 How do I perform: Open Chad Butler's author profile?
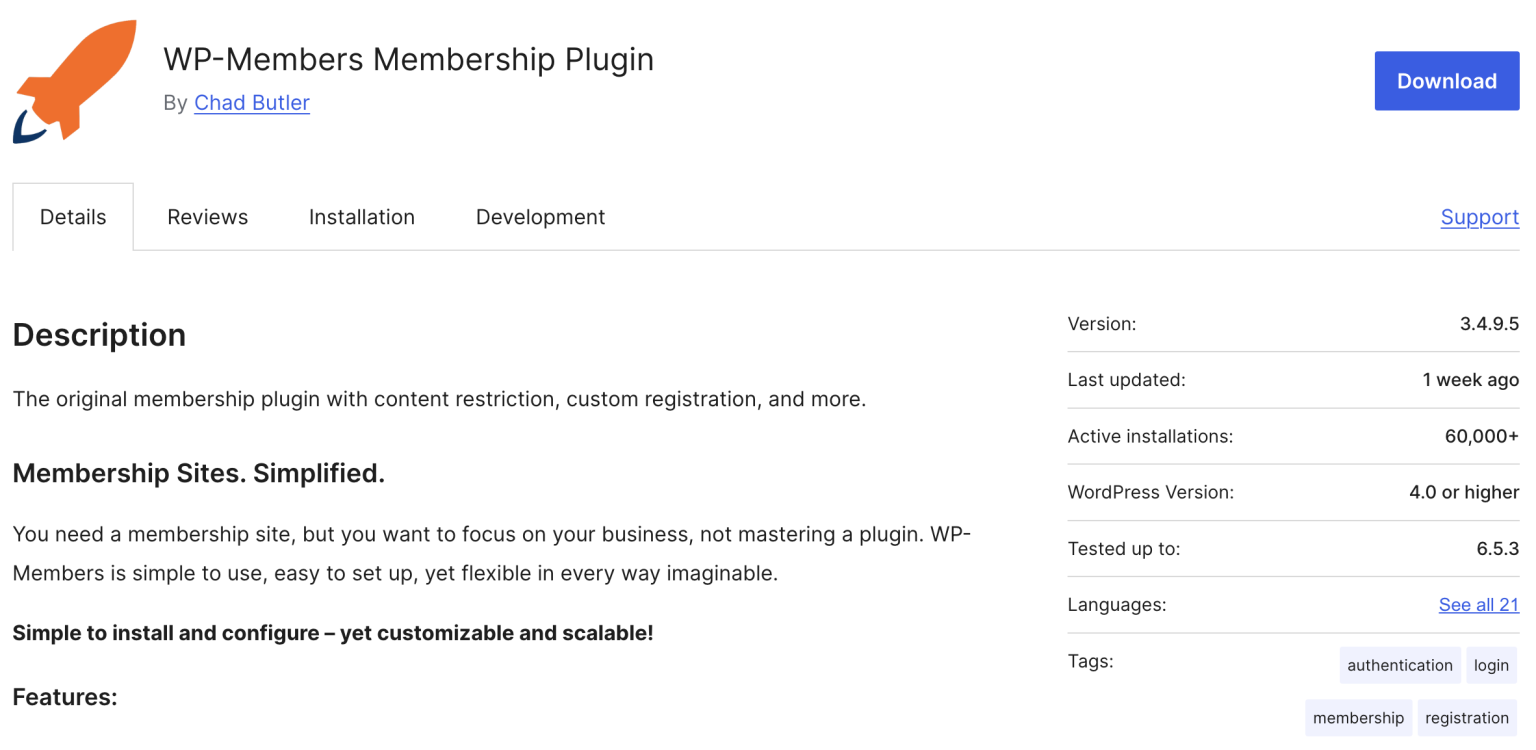point(251,102)
